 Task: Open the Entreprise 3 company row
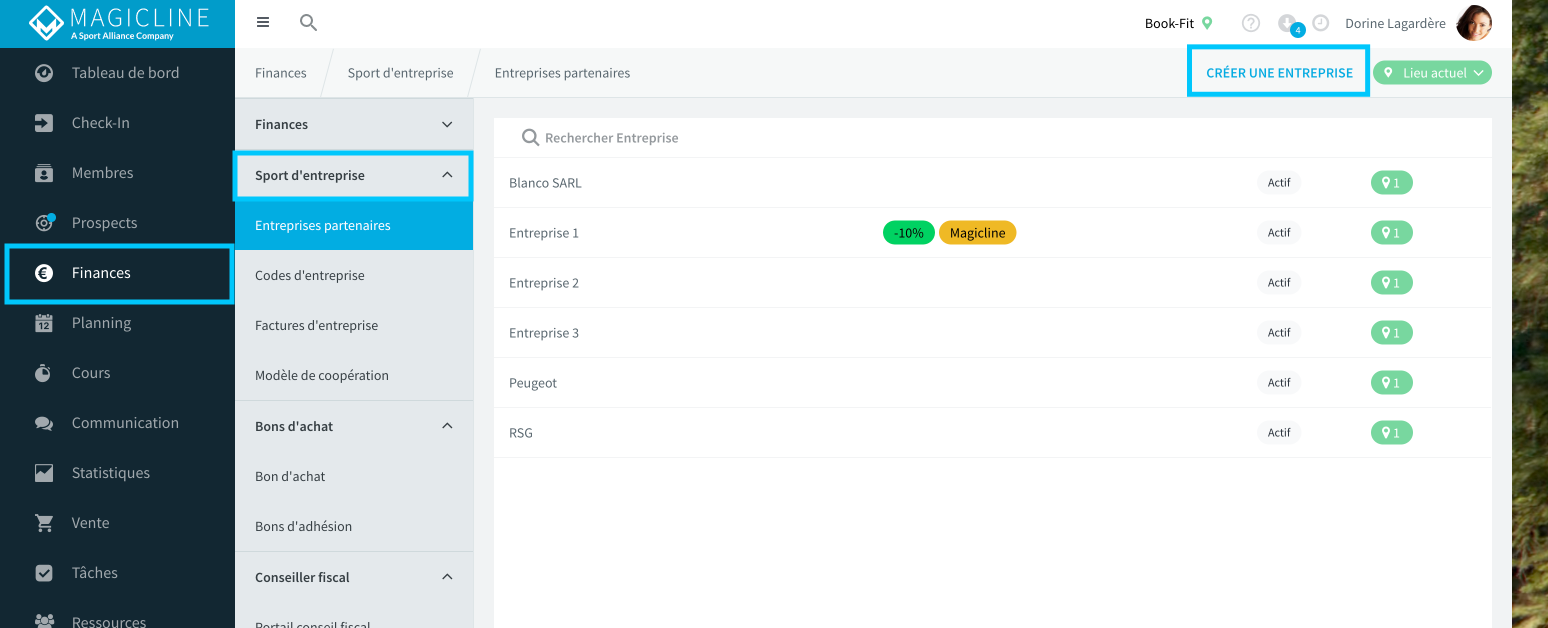[x=992, y=333]
